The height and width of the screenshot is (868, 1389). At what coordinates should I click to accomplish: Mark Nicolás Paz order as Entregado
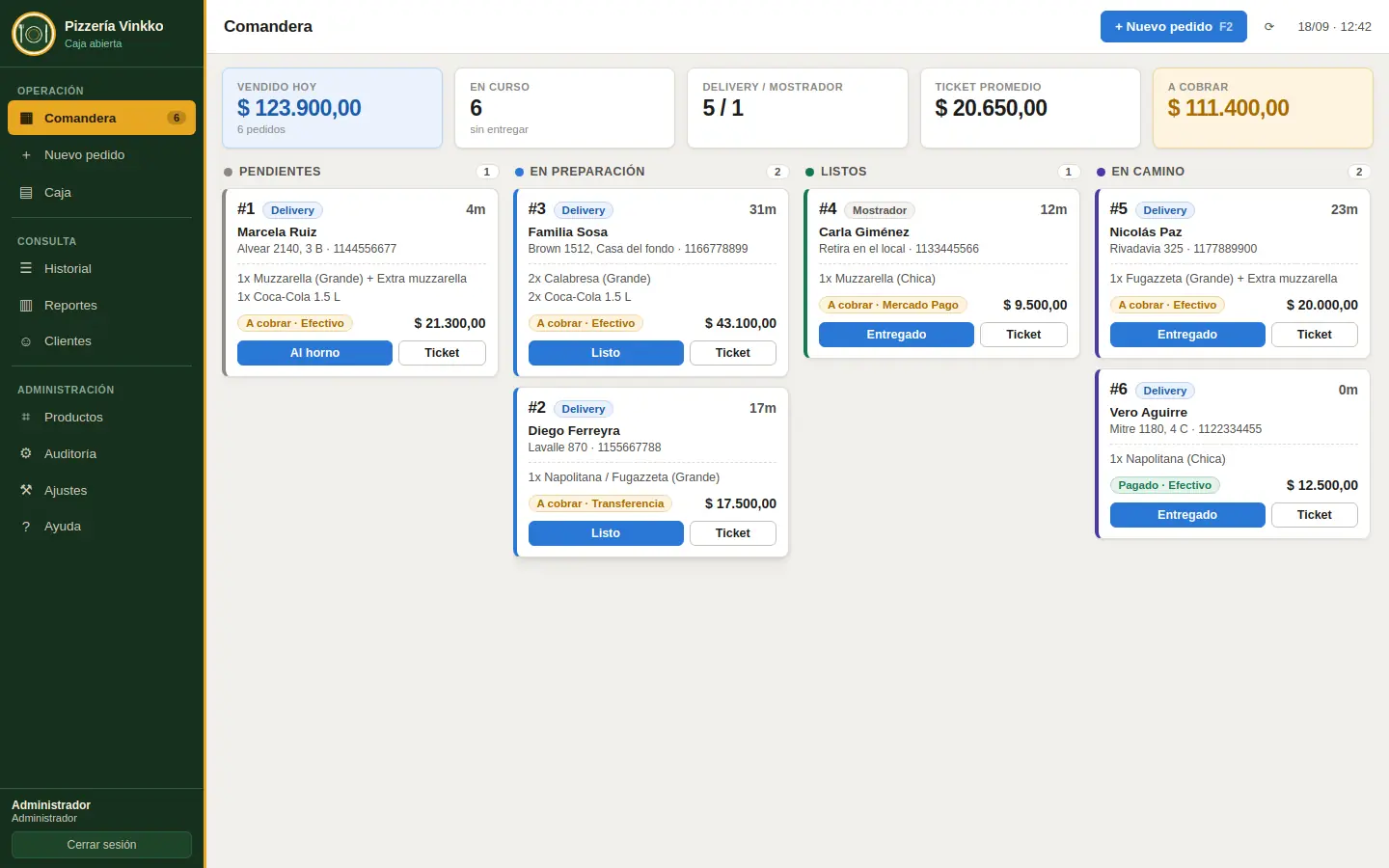(x=1187, y=335)
